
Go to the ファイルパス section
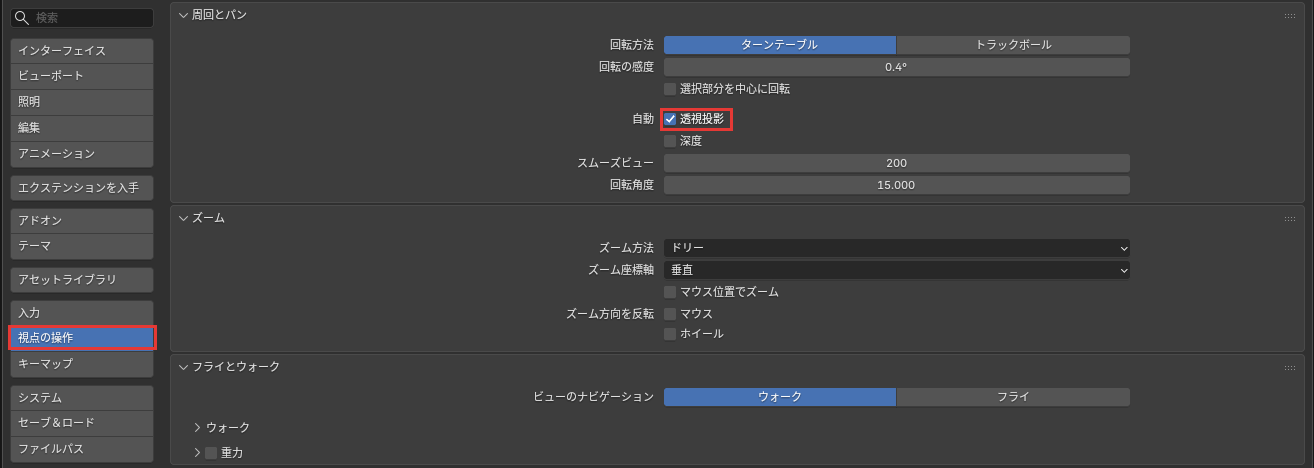82,449
